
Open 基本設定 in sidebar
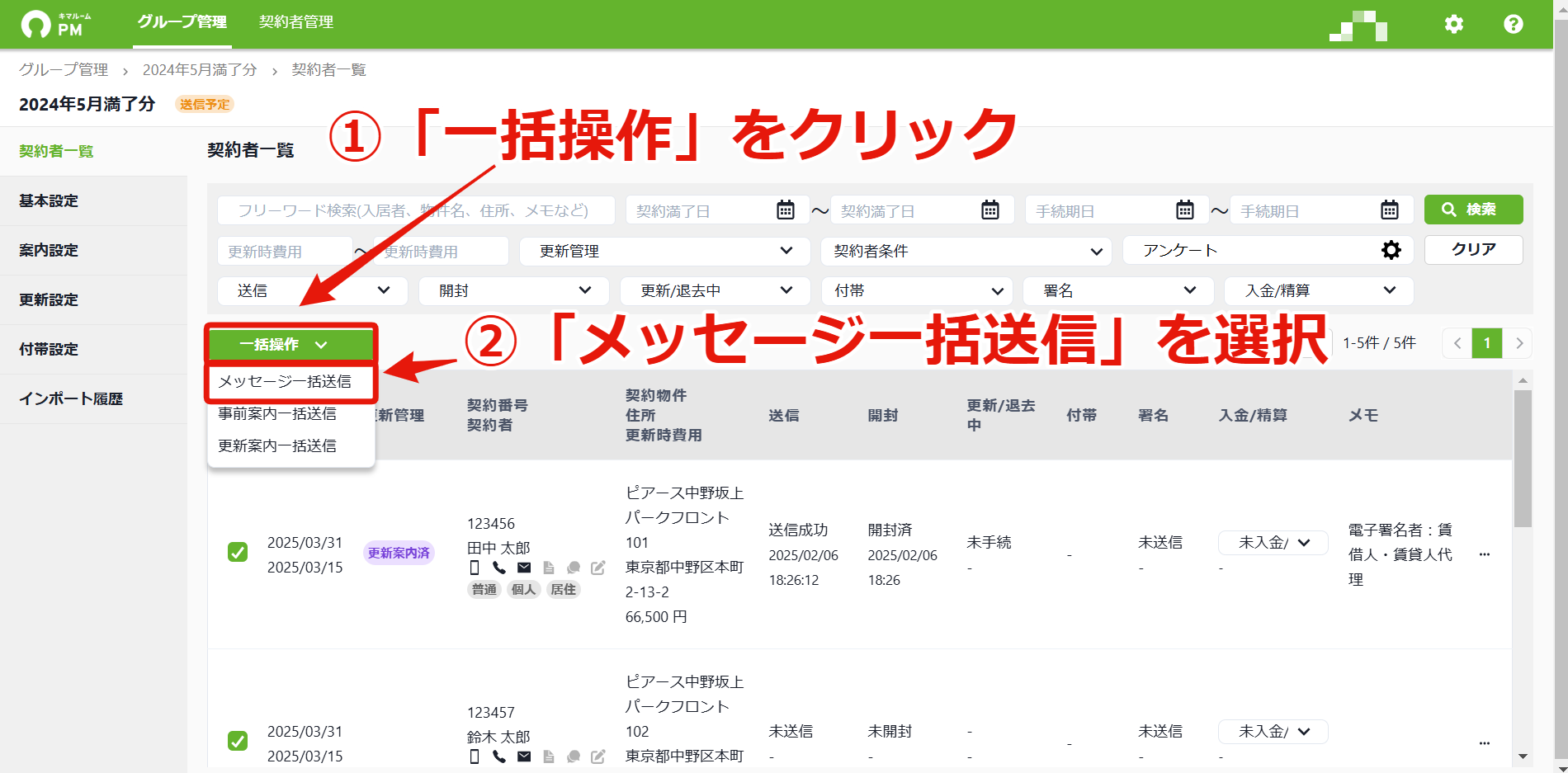tap(93, 200)
